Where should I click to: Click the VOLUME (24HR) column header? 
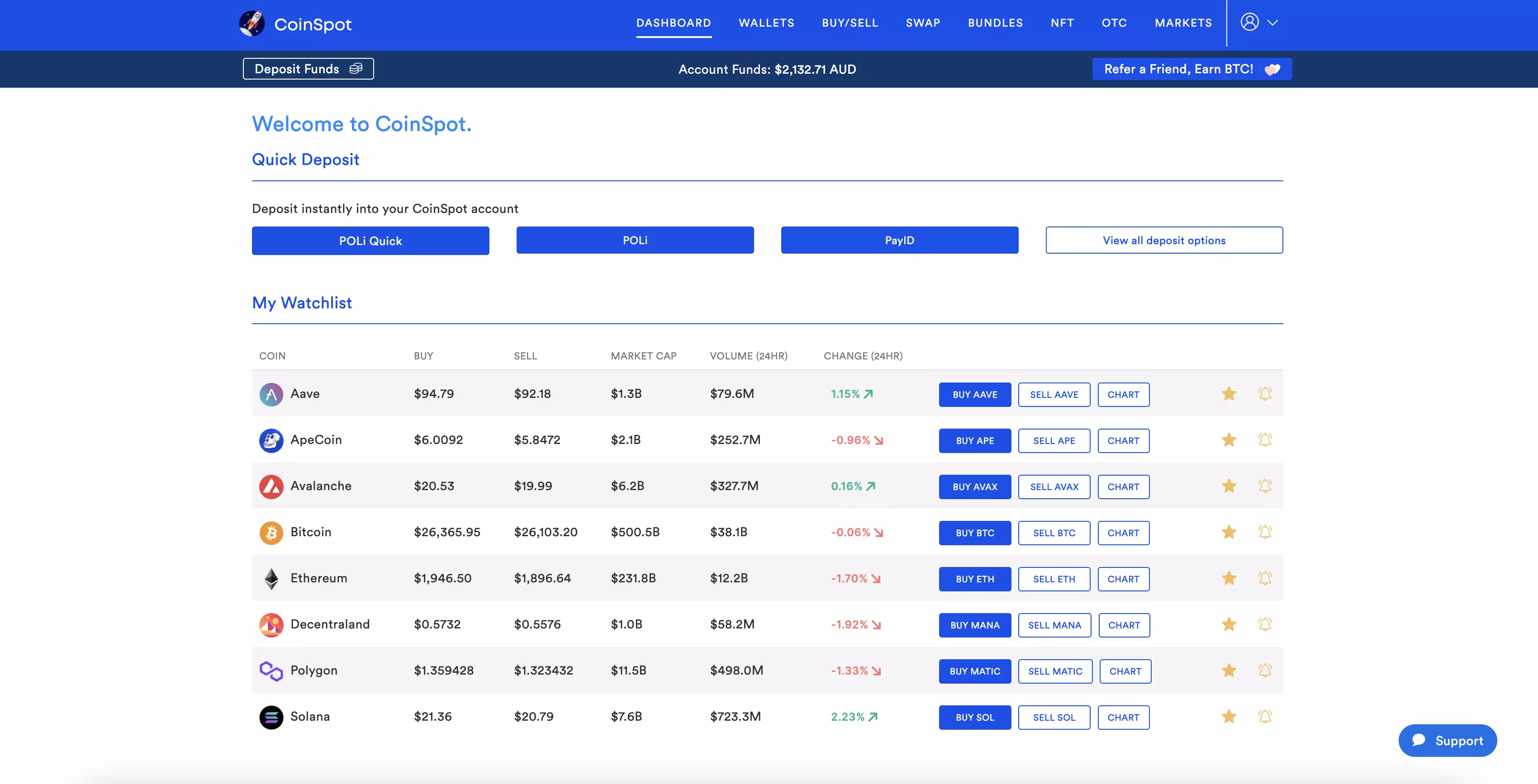pos(748,356)
